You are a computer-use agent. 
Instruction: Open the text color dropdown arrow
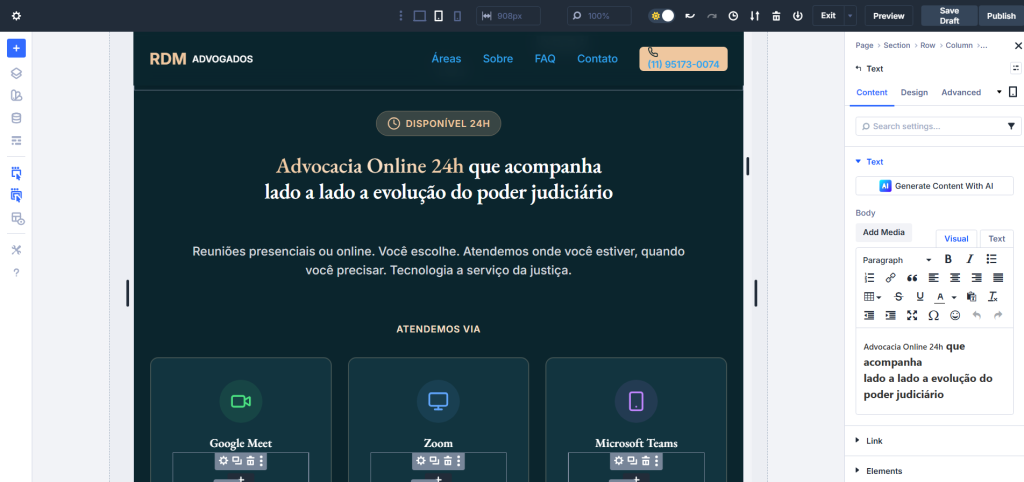954,297
